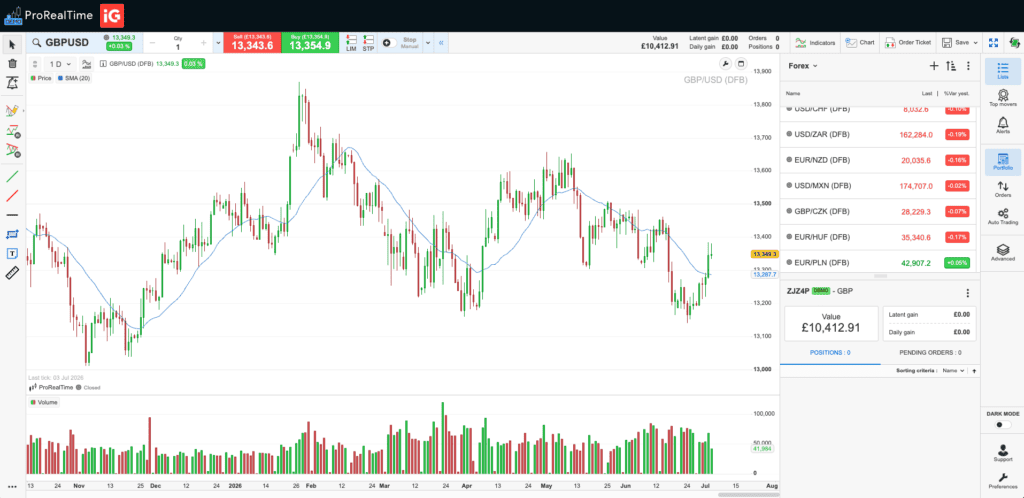Open Lists sidebar tab
Screen dimensions: 1024x498
coord(1002,71)
